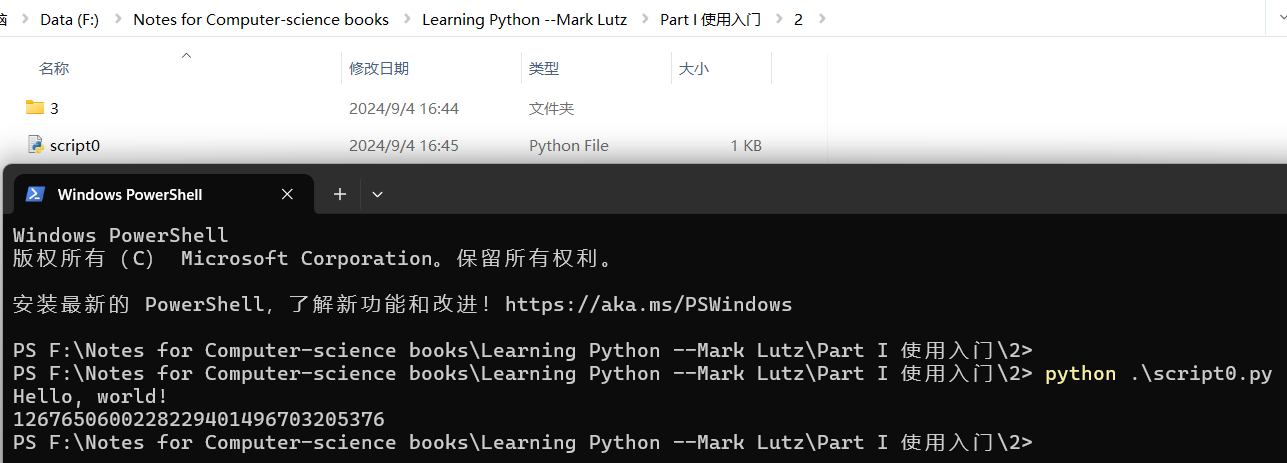The image size is (1287, 463).
Task: Select the script0 file name text
Action: pos(75,146)
